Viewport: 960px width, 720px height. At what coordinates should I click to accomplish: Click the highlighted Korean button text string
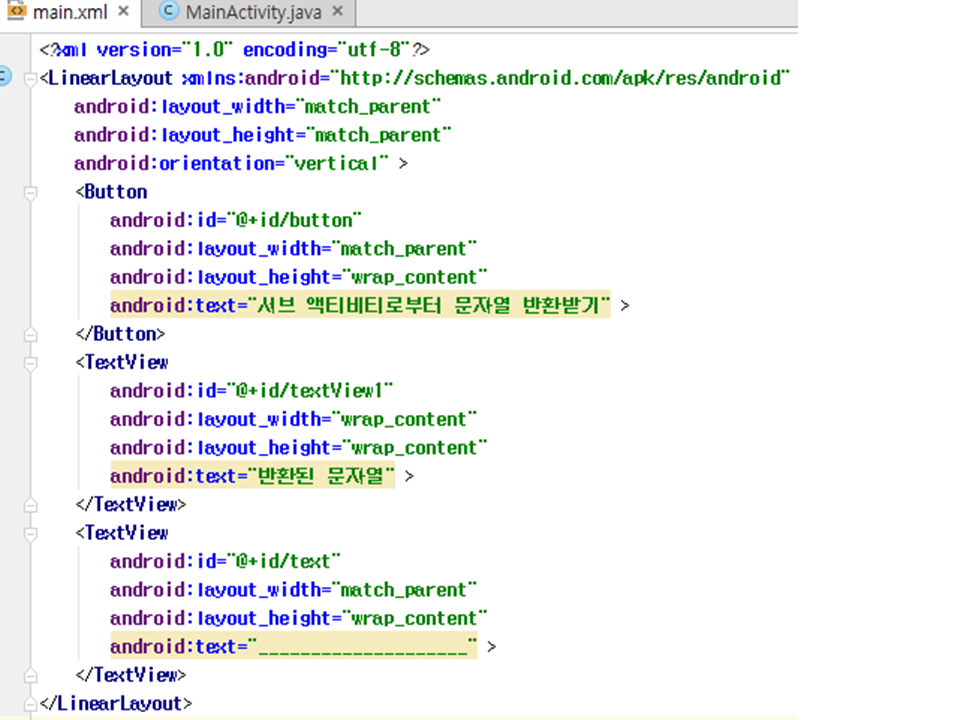click(430, 306)
